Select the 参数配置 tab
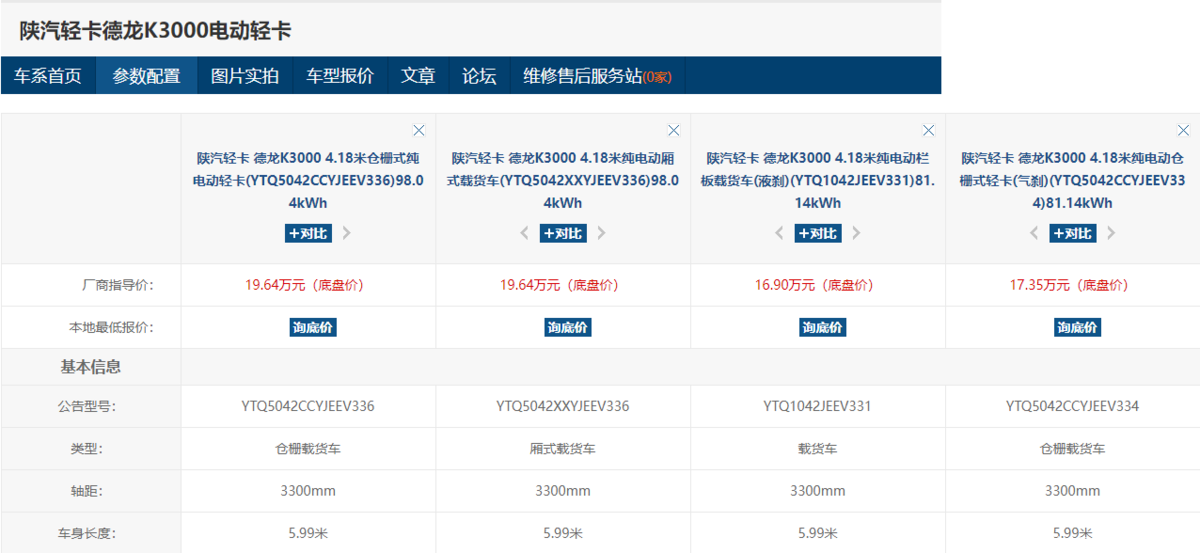 click(x=146, y=76)
